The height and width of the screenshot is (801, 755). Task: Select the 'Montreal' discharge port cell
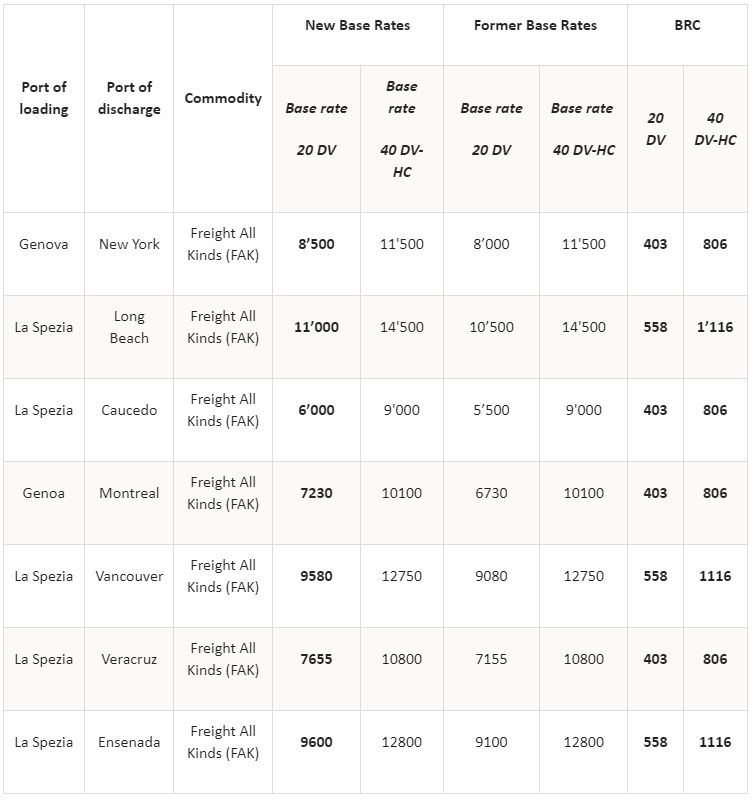click(129, 493)
